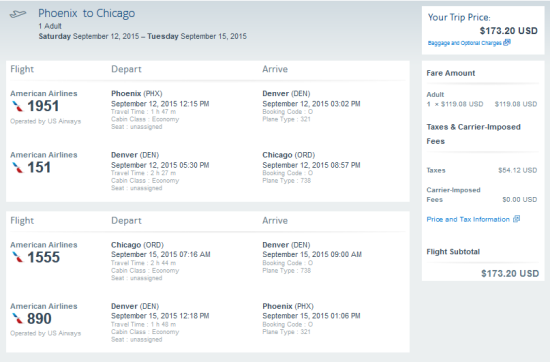Click the Phoenix (PHX) departure of flight 1951
Screen dimensions: 550x362
pyautogui.click(x=136, y=94)
